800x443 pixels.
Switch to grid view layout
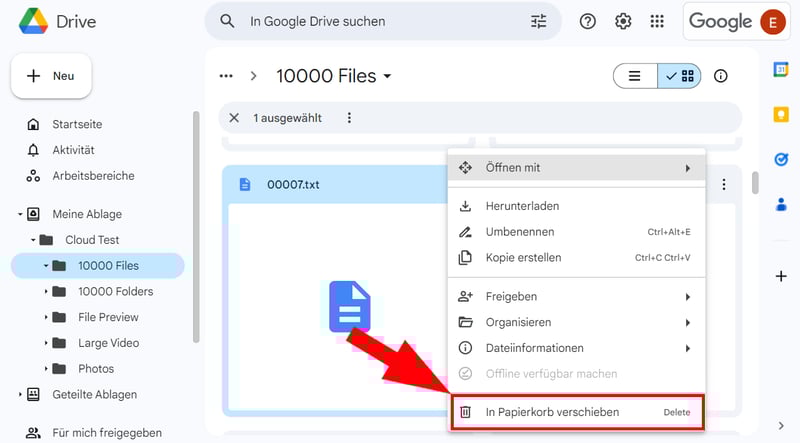[680, 76]
